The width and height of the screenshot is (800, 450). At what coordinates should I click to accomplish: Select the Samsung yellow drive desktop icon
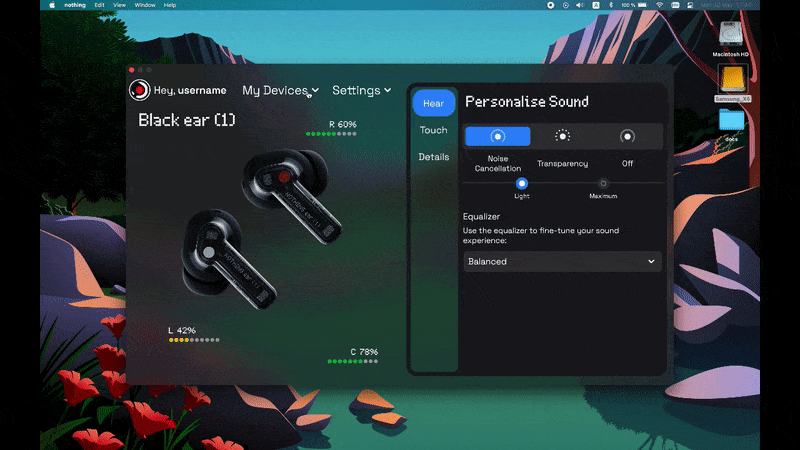pyautogui.click(x=732, y=83)
